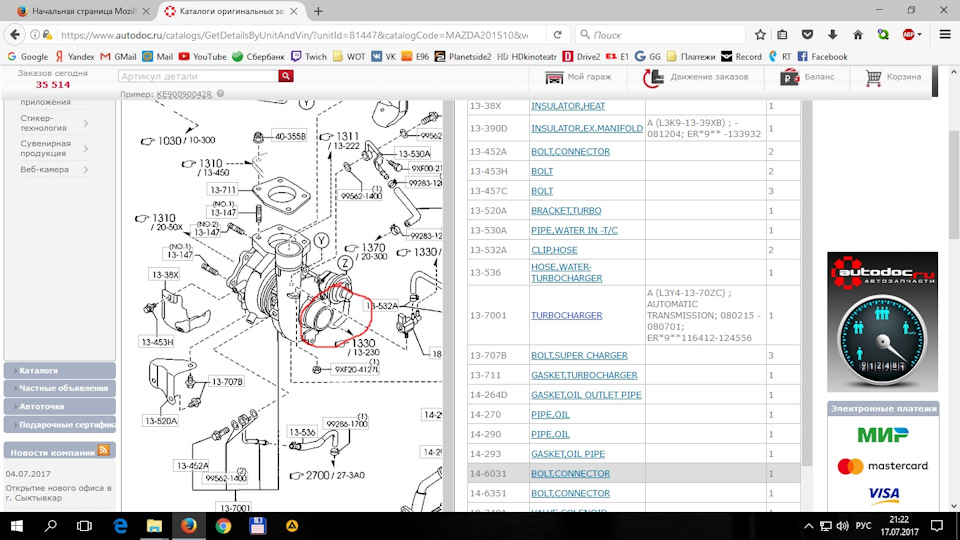Viewport: 960px width, 540px height.
Task: Open the Корзина shopping cart icon
Action: (x=874, y=77)
